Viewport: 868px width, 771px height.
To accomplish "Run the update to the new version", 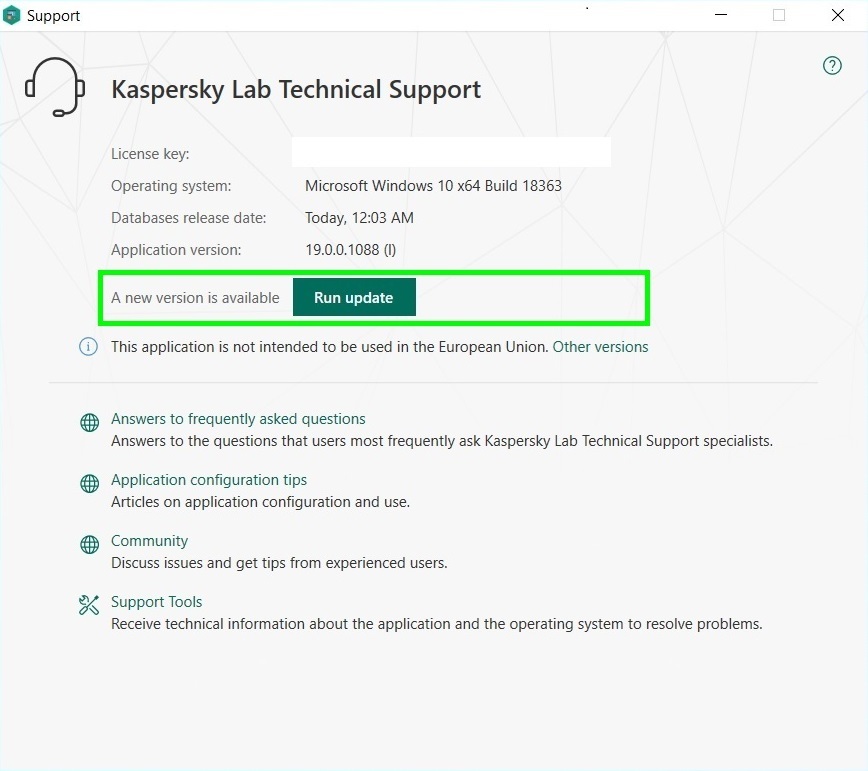I will [x=354, y=297].
